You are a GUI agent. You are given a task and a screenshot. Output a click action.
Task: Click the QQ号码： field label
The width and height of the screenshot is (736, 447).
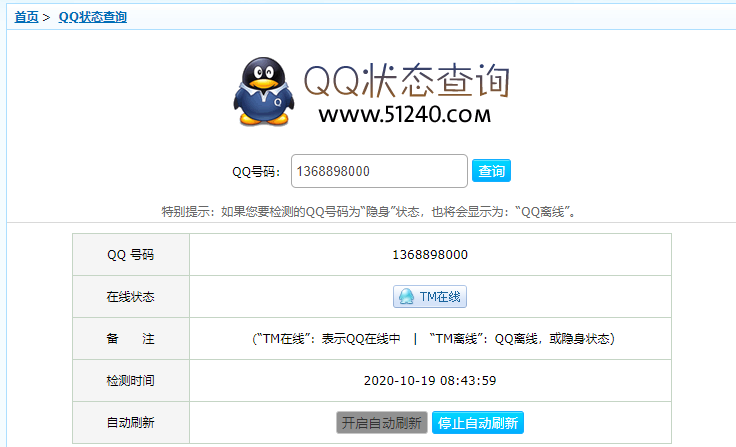256,171
